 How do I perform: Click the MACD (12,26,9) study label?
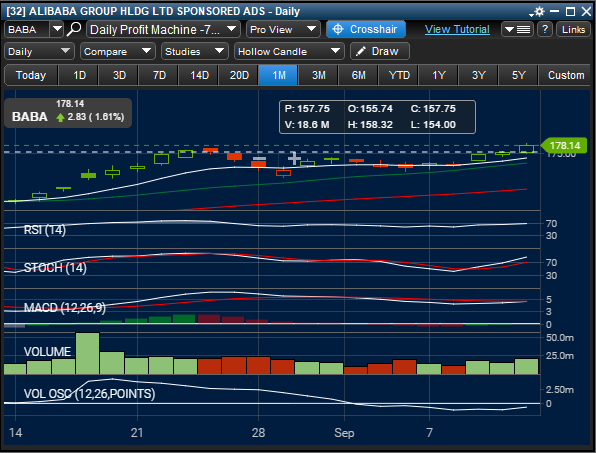(x=65, y=307)
